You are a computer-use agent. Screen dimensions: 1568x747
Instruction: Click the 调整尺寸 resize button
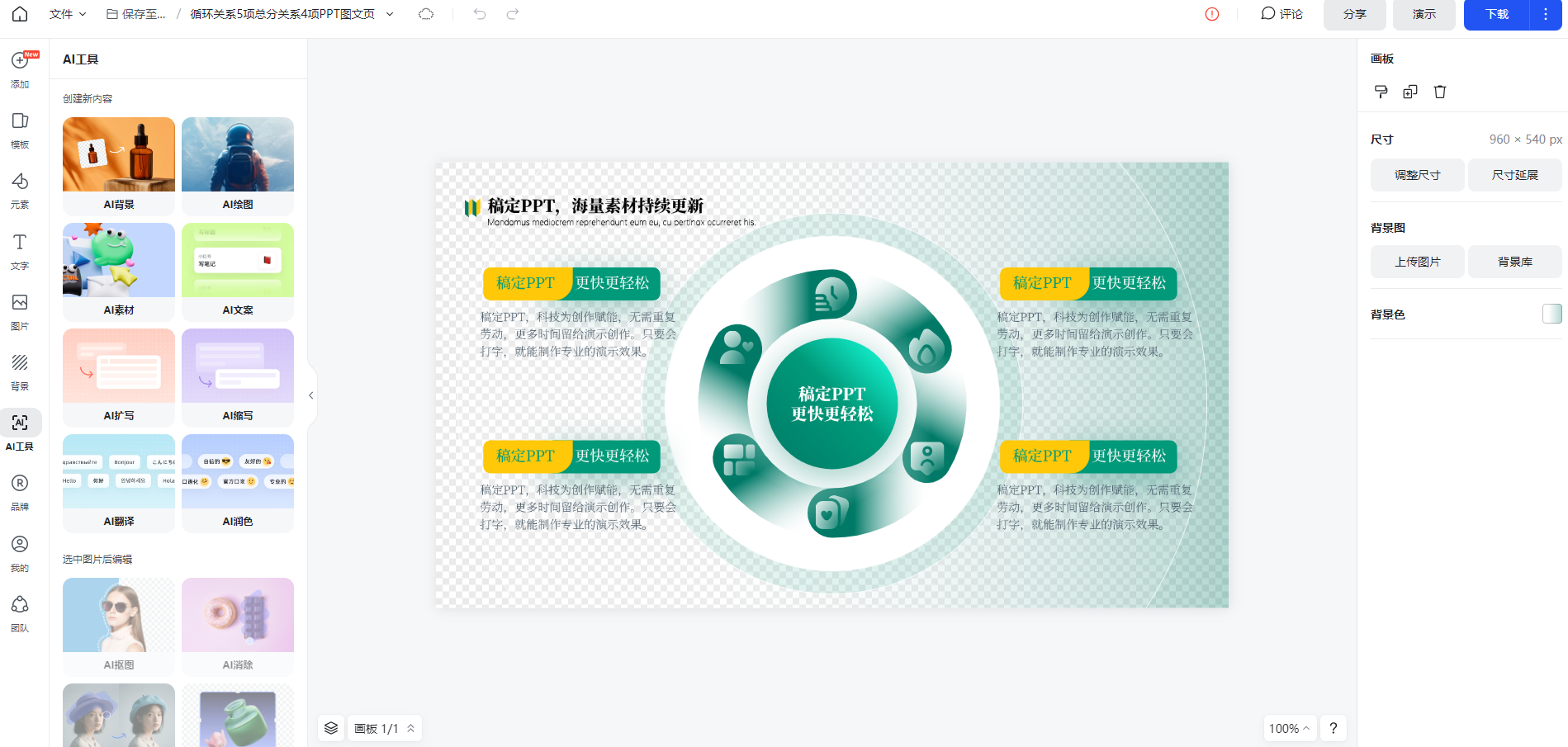1417,175
